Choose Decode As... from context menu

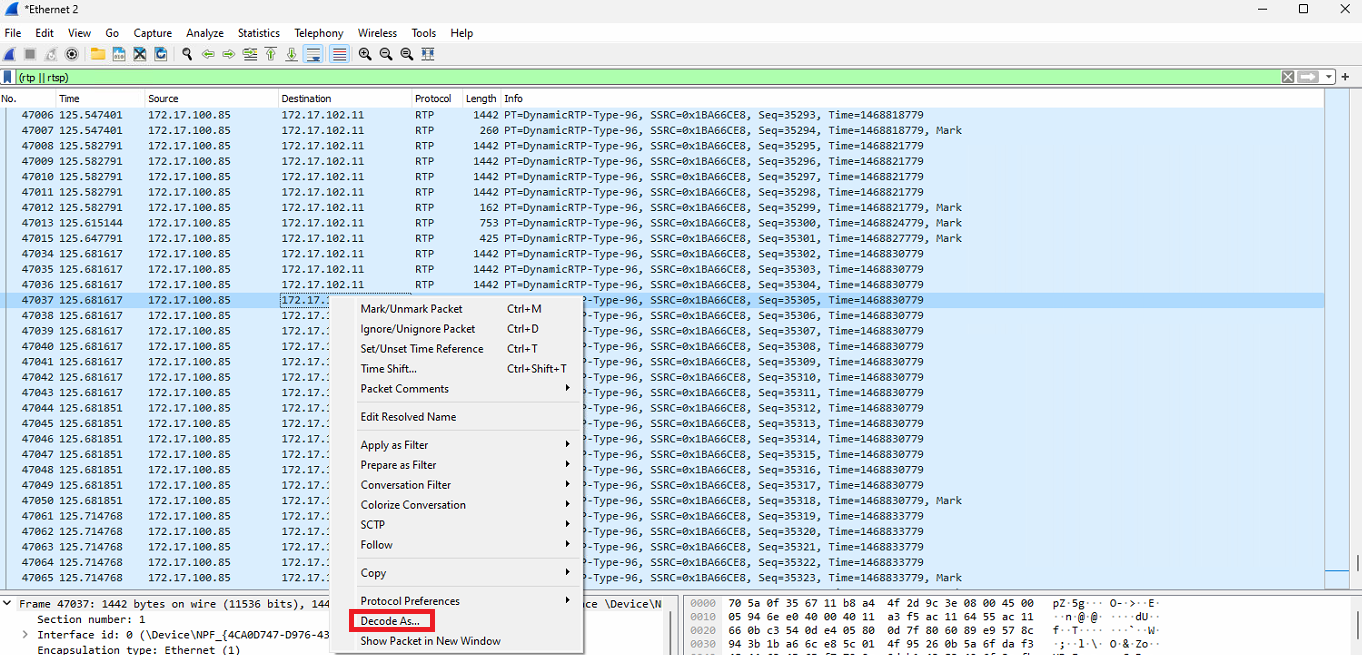(x=390, y=621)
